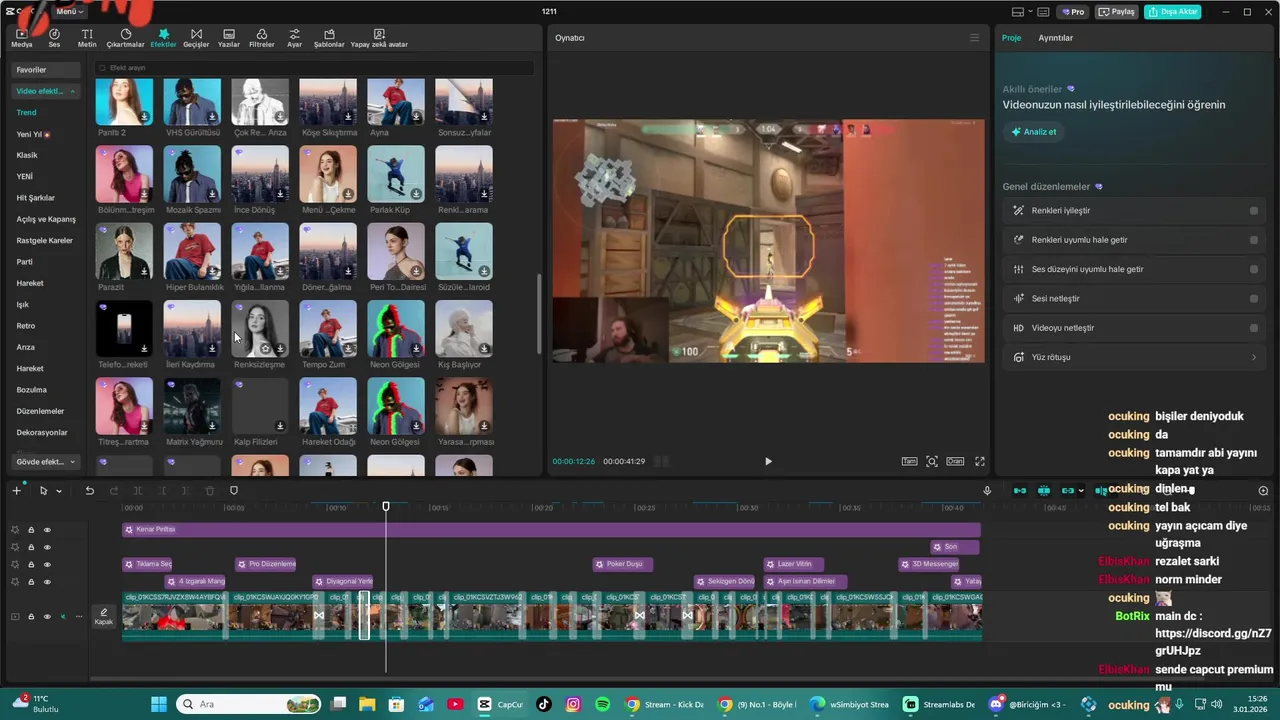Lock the Kenar Pırıltısı effect track
This screenshot has width=1280, height=720.
[x=31, y=530]
